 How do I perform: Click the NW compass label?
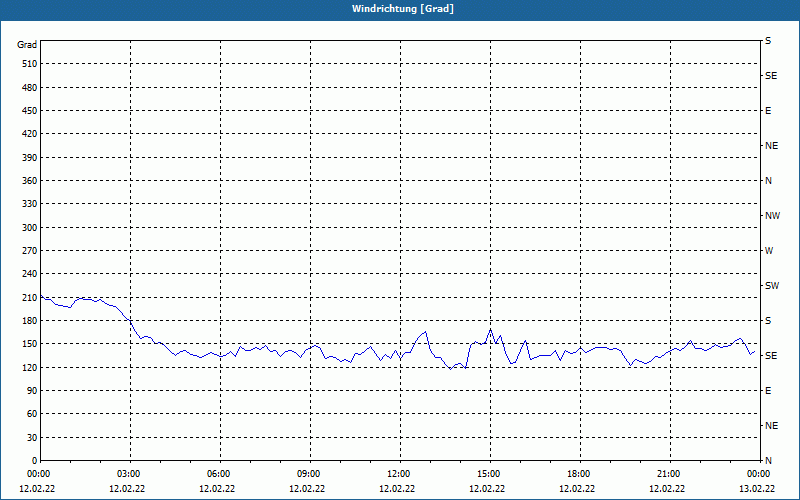click(772, 216)
